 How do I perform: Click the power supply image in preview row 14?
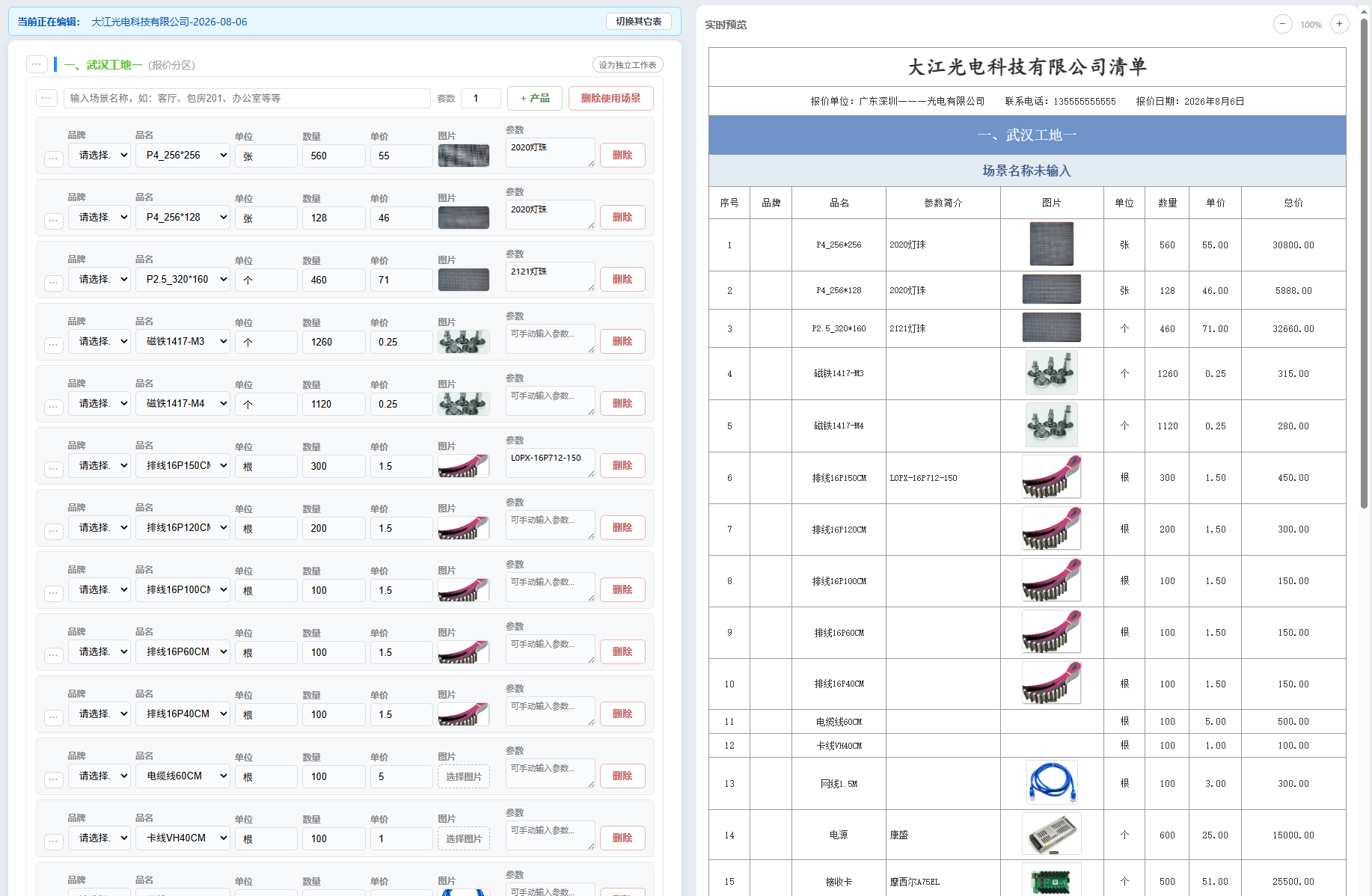(1052, 834)
